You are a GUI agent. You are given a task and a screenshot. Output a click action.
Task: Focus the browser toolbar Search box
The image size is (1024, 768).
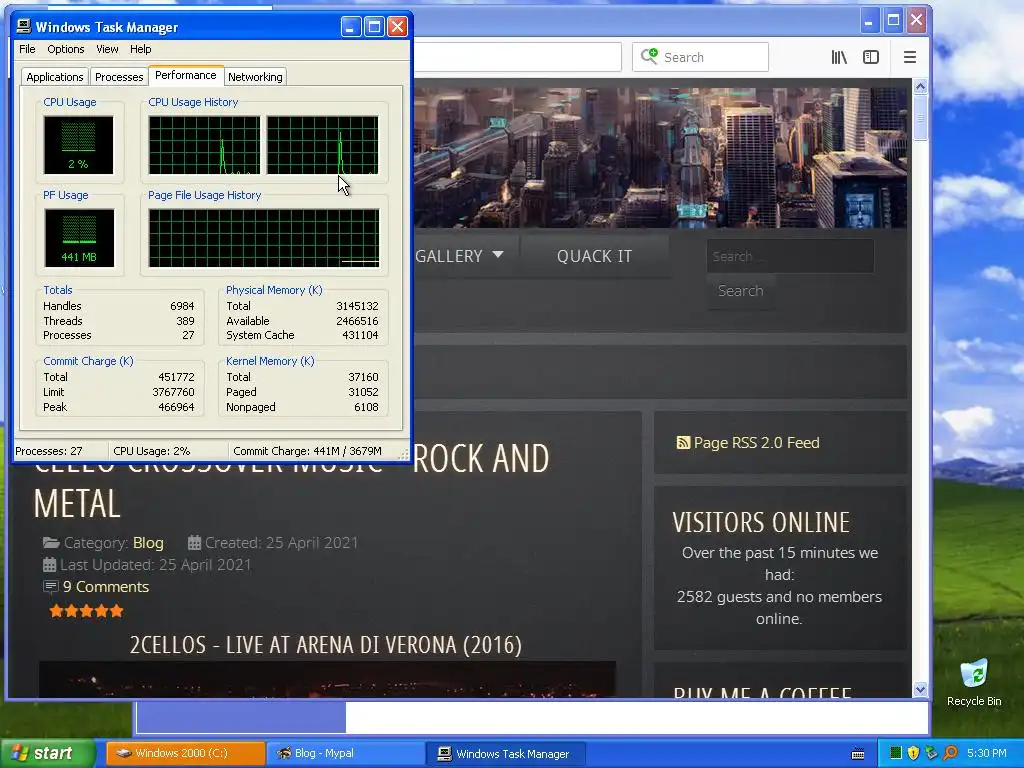[700, 57]
